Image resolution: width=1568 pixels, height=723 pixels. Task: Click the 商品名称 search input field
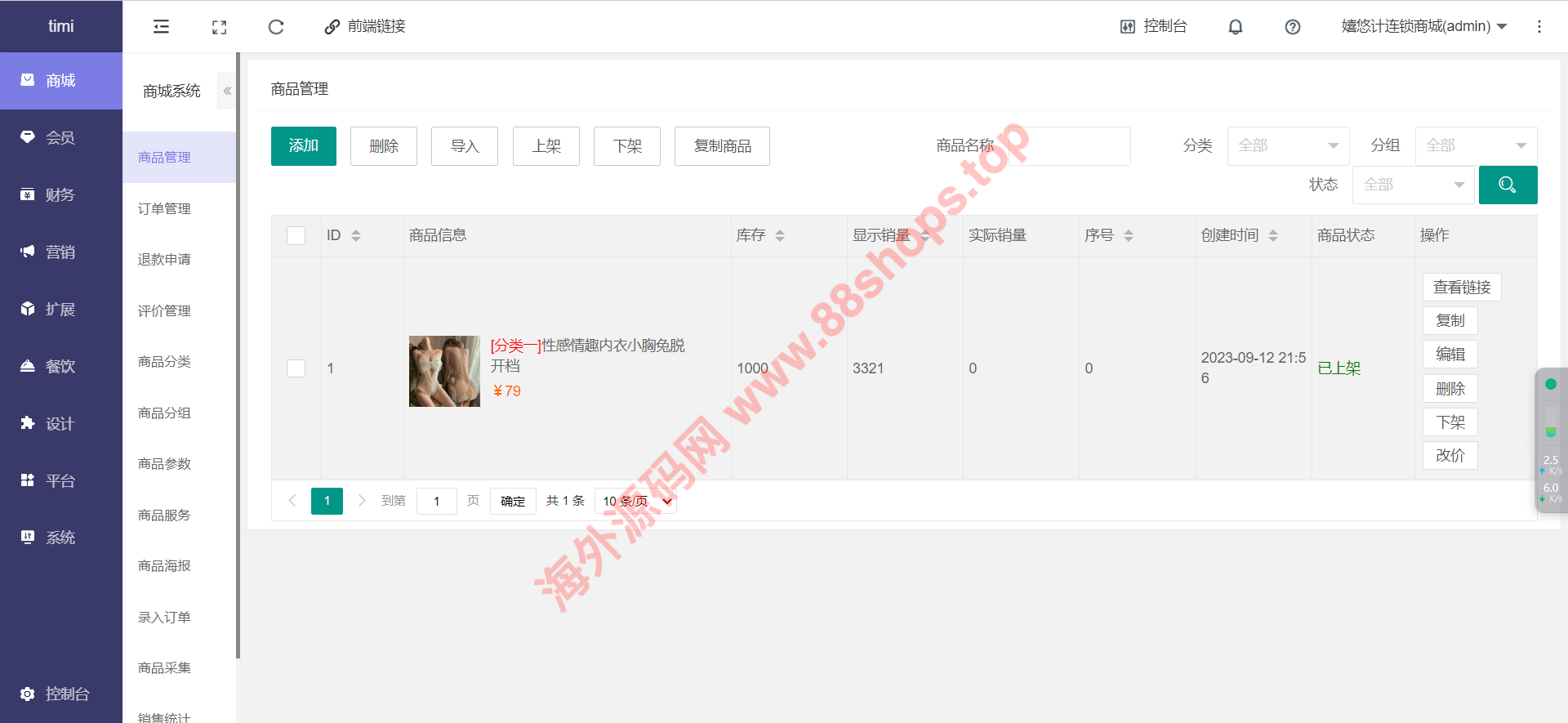(1069, 146)
